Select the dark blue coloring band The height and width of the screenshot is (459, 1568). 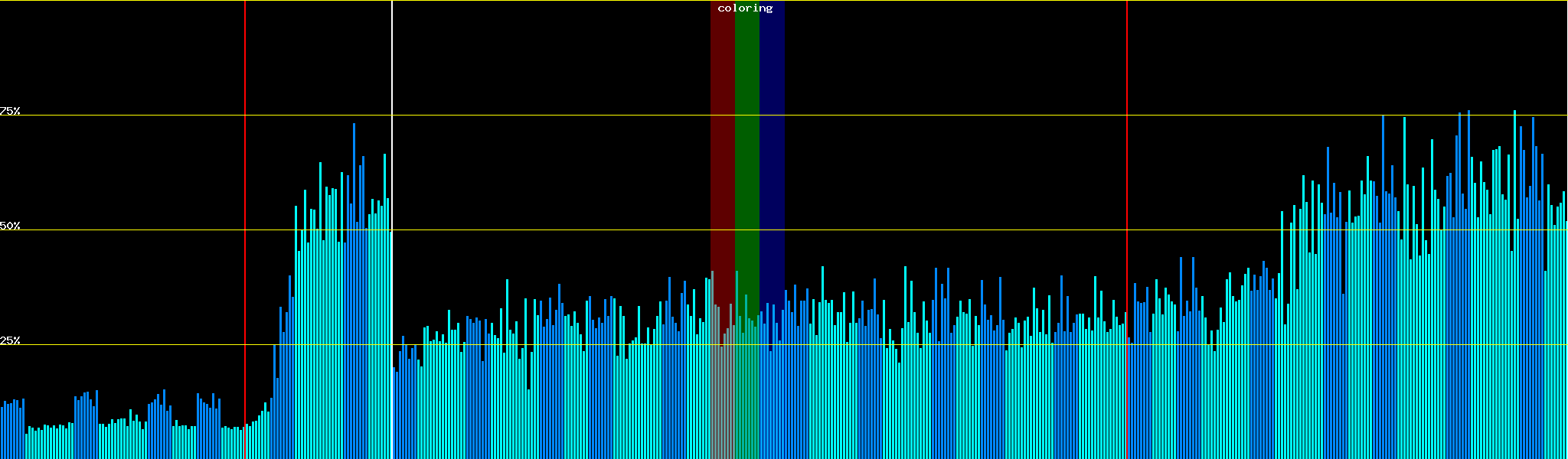coord(772,153)
